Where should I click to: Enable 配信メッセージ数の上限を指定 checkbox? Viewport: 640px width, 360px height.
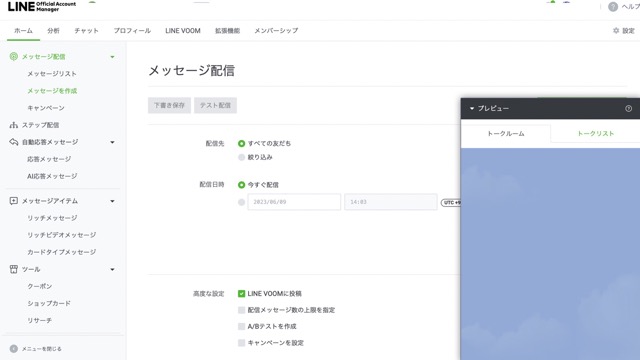tap(241, 310)
